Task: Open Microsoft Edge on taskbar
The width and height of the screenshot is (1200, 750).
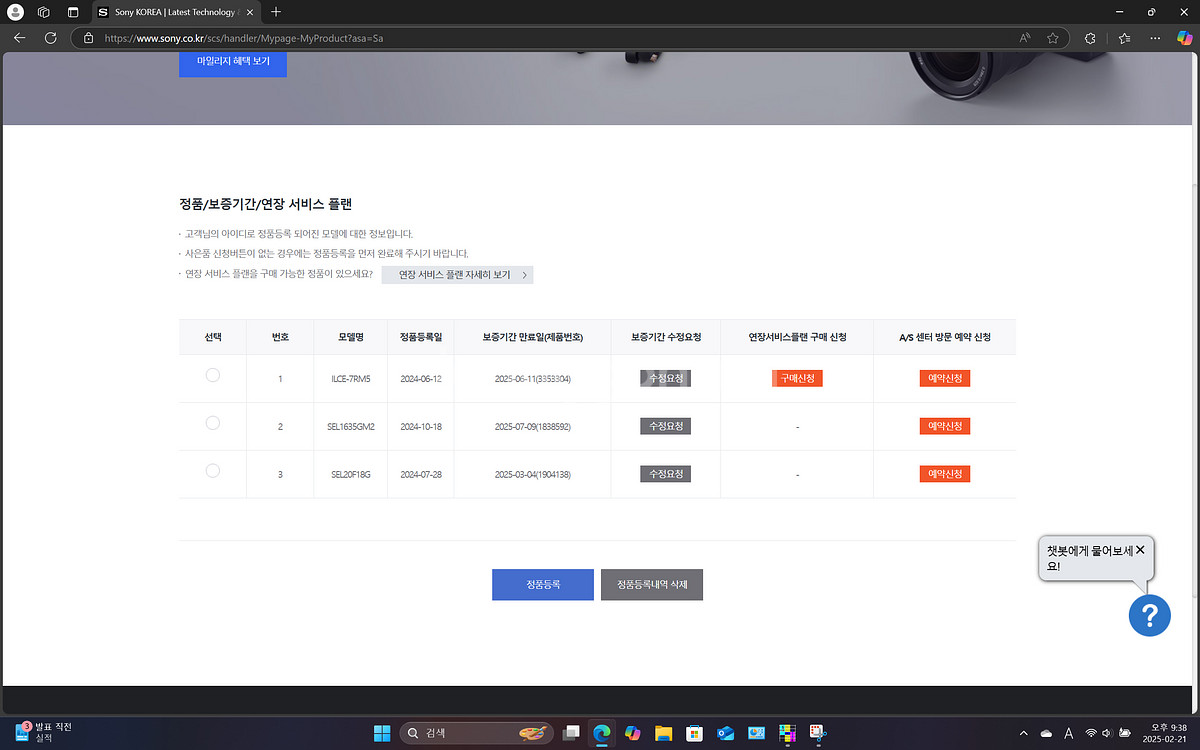Action: point(601,733)
